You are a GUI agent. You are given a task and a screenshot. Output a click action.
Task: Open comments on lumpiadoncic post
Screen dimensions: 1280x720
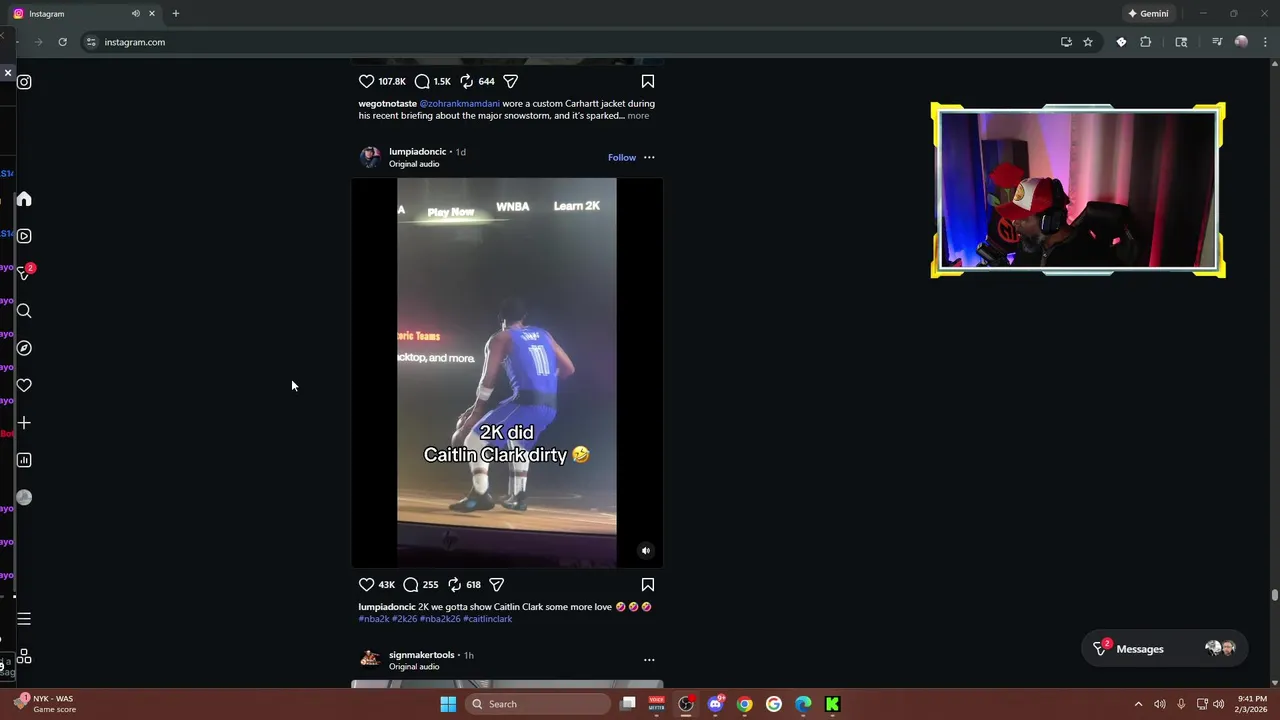pos(410,584)
